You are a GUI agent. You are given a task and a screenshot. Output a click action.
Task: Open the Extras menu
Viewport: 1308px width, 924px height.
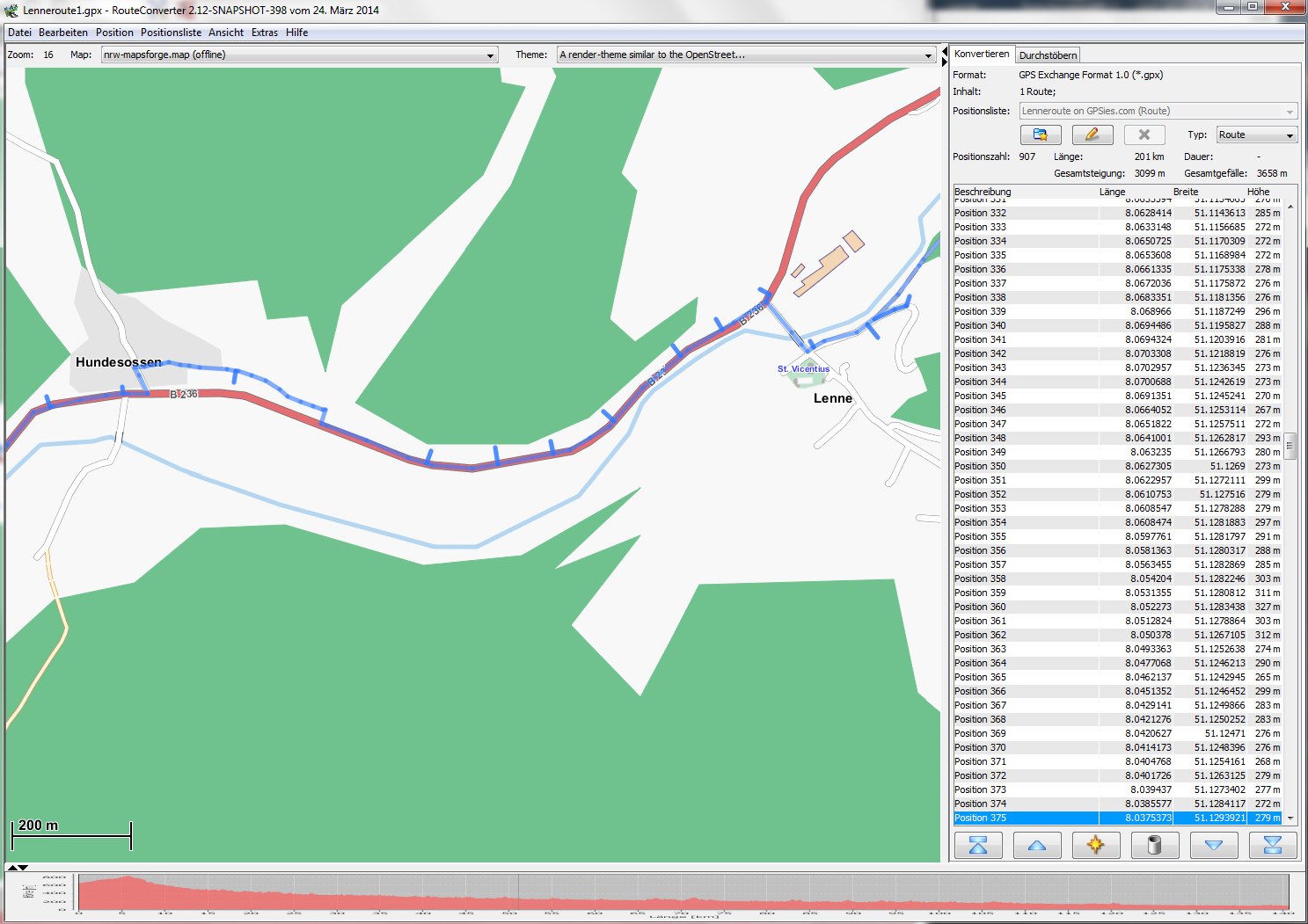264,33
